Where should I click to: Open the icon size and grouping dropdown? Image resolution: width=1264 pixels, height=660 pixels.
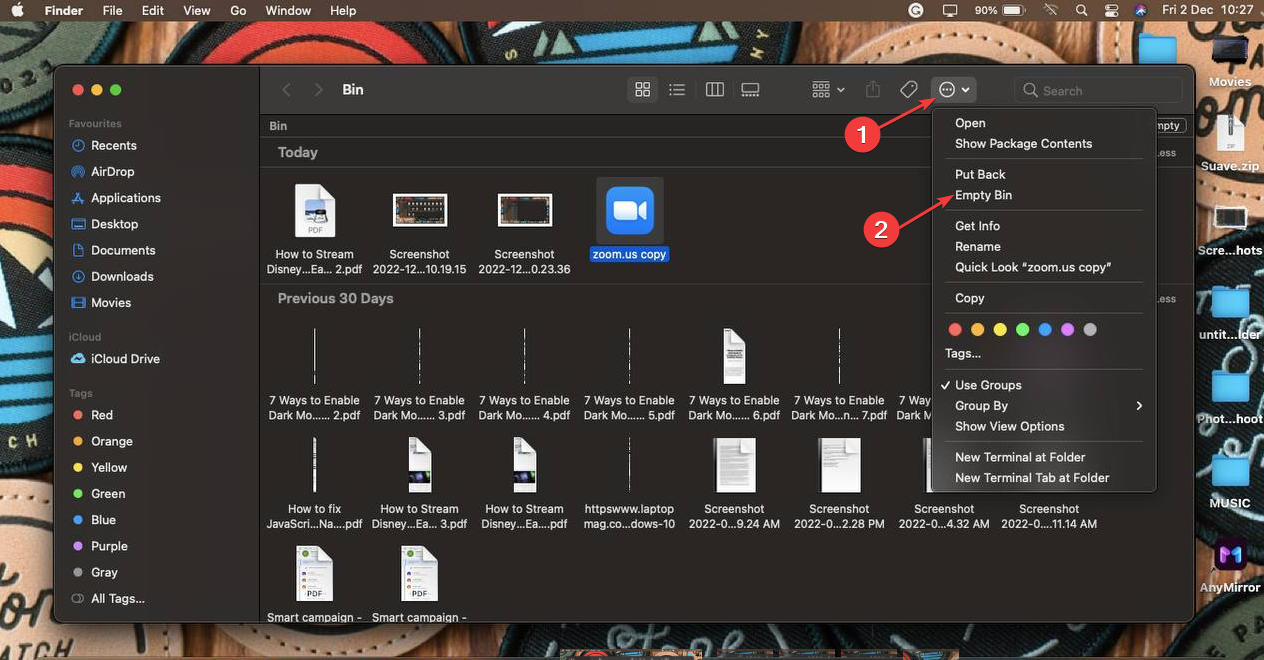coord(828,89)
